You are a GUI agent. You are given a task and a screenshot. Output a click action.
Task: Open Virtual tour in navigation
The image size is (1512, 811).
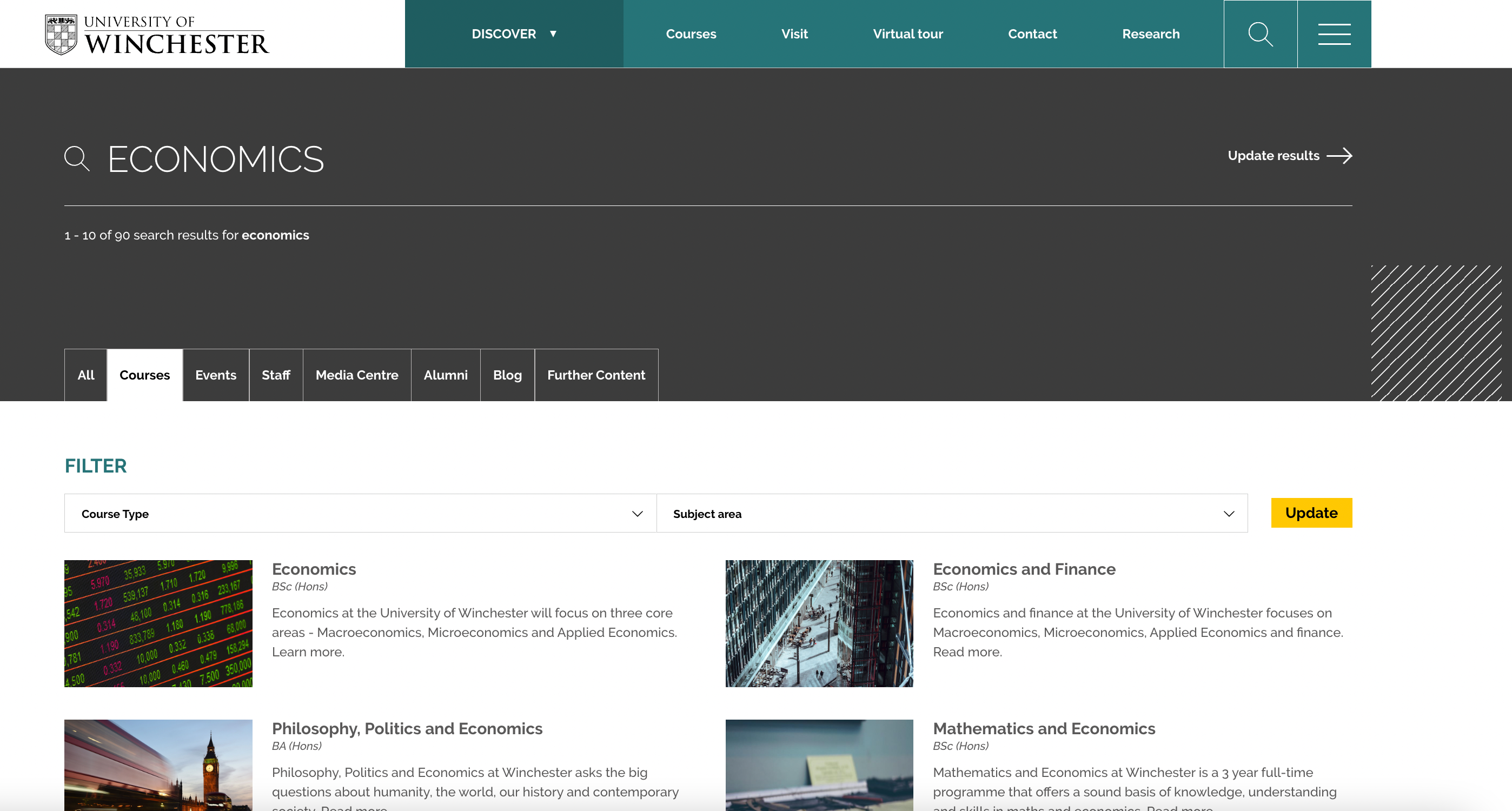click(x=907, y=34)
